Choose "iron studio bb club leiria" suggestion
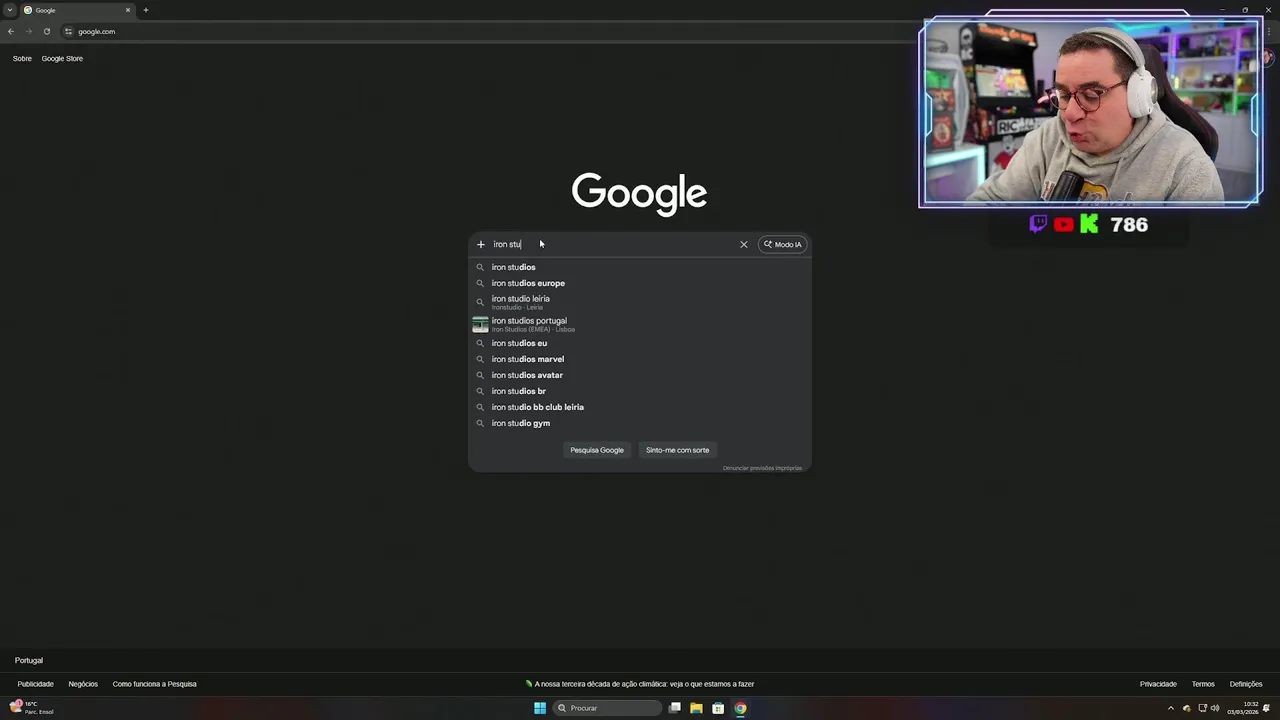Viewport: 1280px width, 720px height. 639,407
